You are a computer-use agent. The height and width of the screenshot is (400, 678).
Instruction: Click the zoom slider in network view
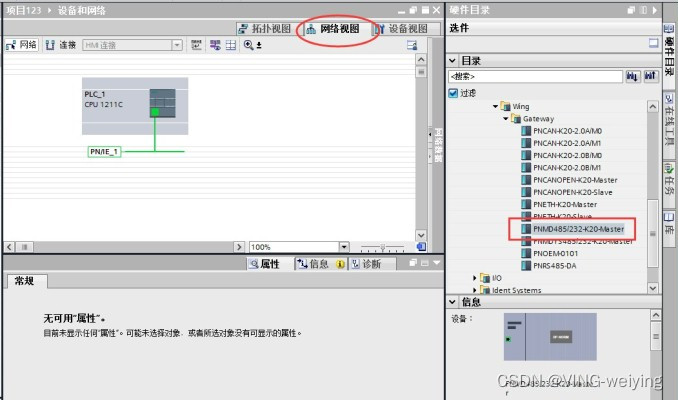pyautogui.click(x=383, y=247)
